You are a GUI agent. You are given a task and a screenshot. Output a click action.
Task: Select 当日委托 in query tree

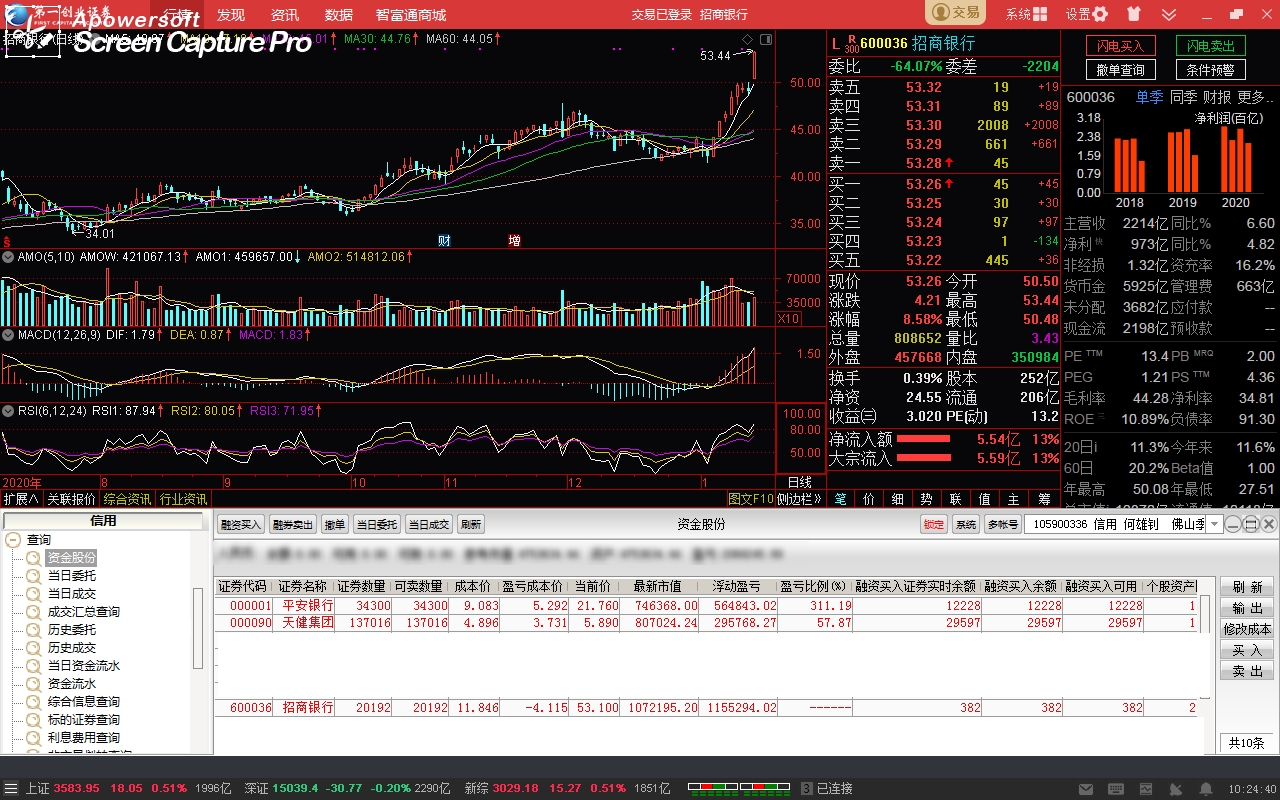[72, 575]
